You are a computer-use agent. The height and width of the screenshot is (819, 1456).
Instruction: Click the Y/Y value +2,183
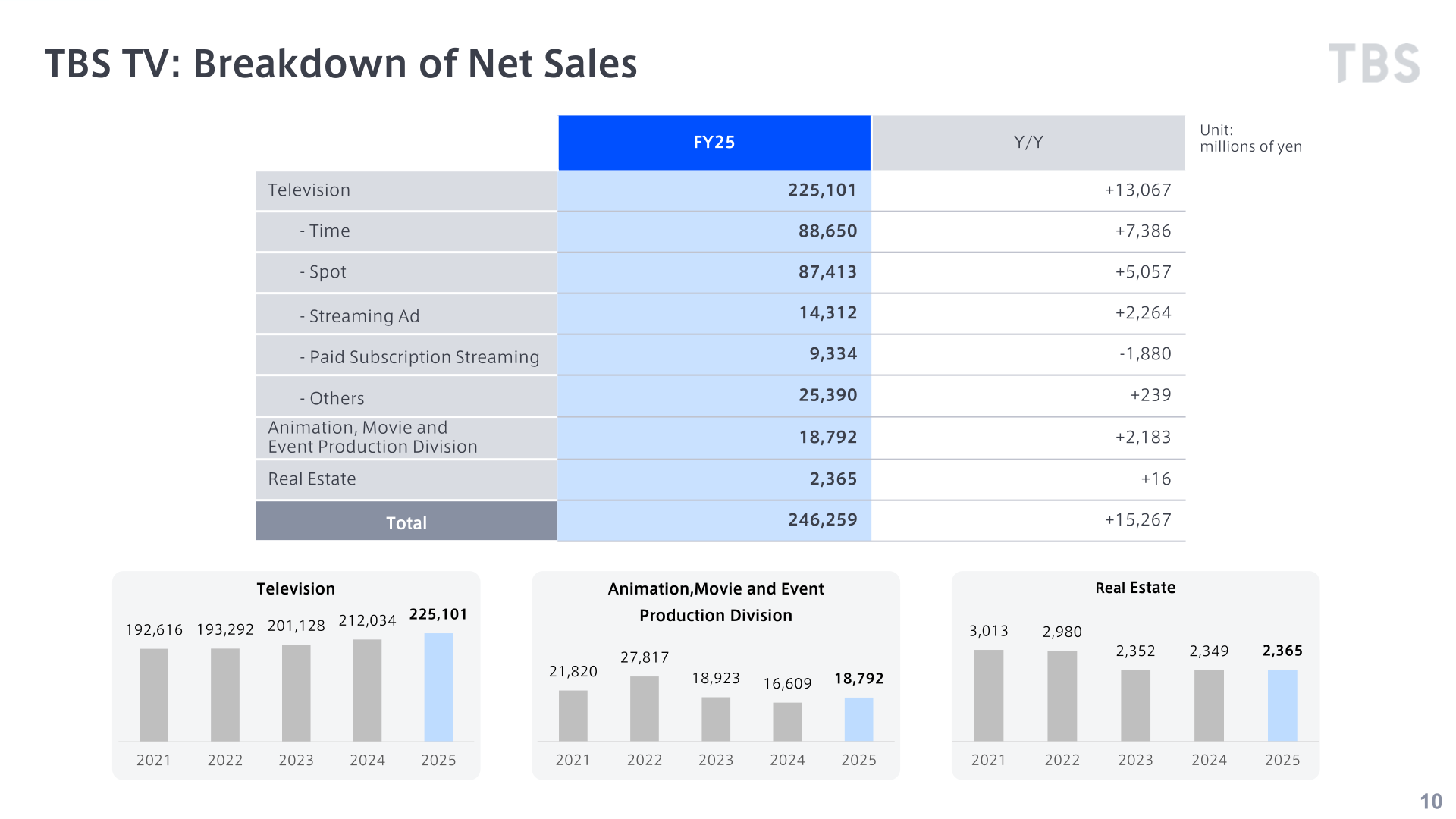[1143, 438]
